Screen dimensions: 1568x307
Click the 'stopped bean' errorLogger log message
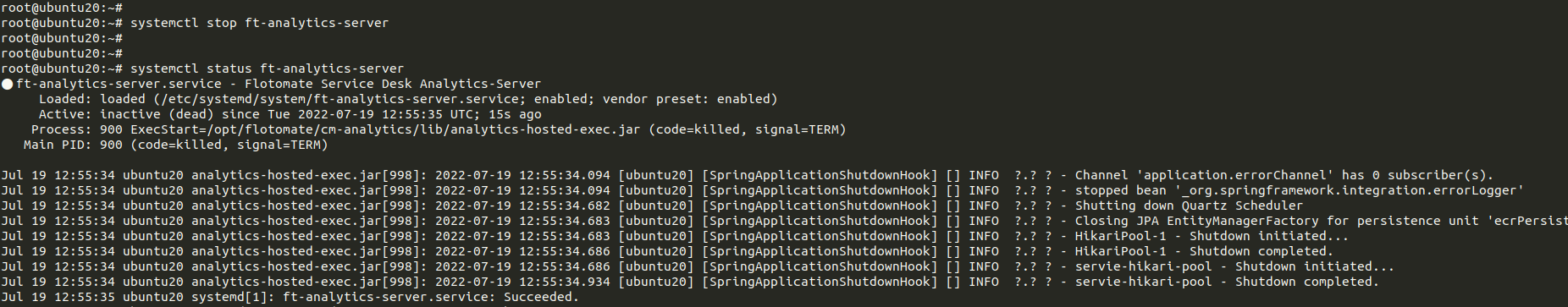[x=1299, y=190]
